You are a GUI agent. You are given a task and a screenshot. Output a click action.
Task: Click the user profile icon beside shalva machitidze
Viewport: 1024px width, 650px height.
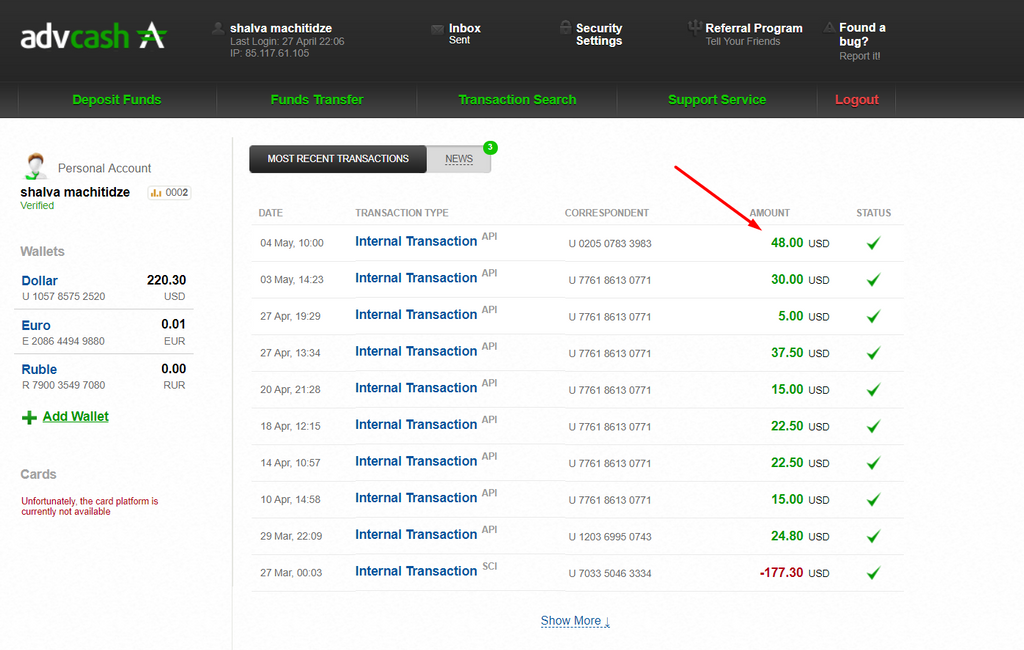click(x=218, y=28)
